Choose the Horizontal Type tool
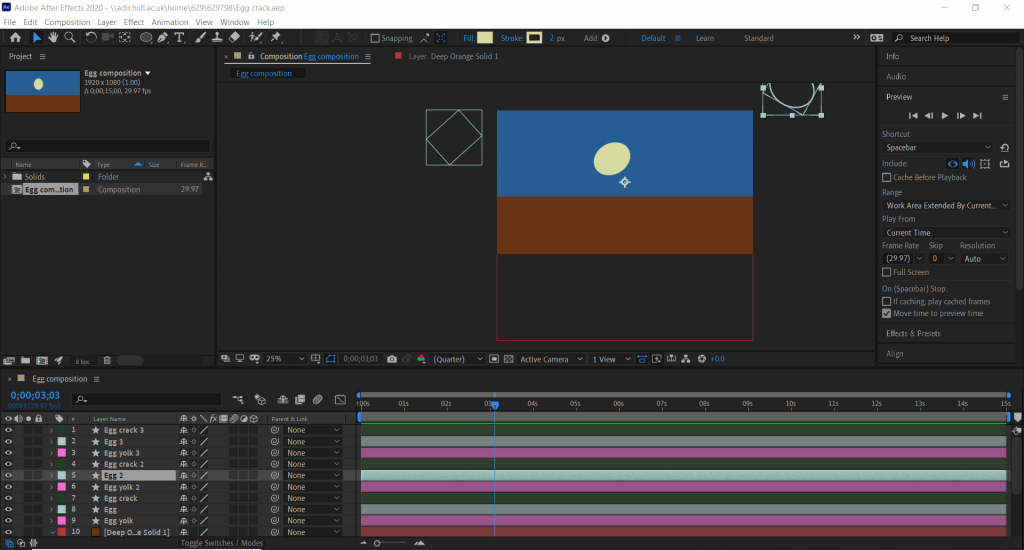Screen dimensions: 1024x550 coord(180,38)
